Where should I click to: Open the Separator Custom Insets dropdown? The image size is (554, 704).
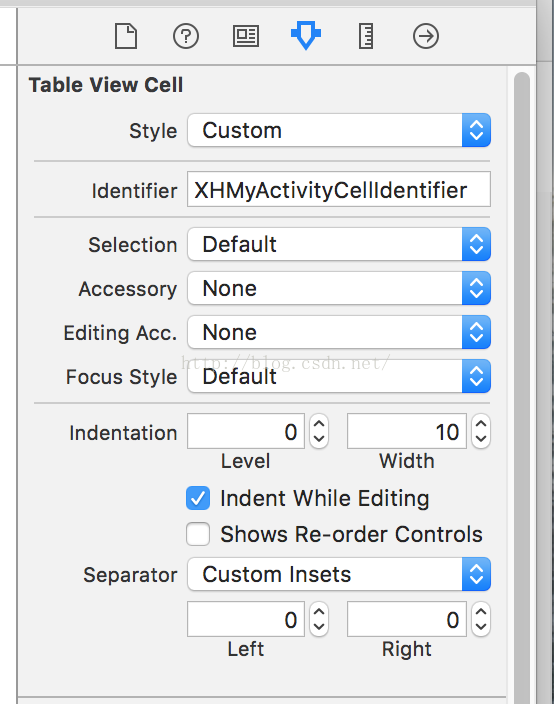(339, 574)
